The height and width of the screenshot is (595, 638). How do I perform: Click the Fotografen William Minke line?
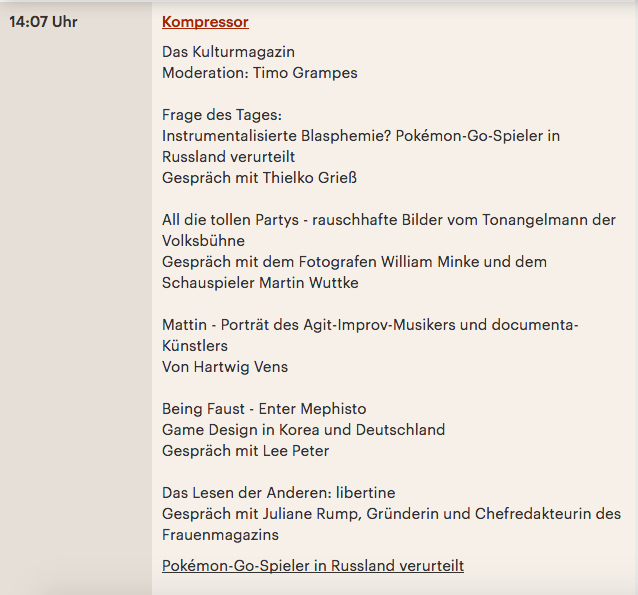point(354,262)
